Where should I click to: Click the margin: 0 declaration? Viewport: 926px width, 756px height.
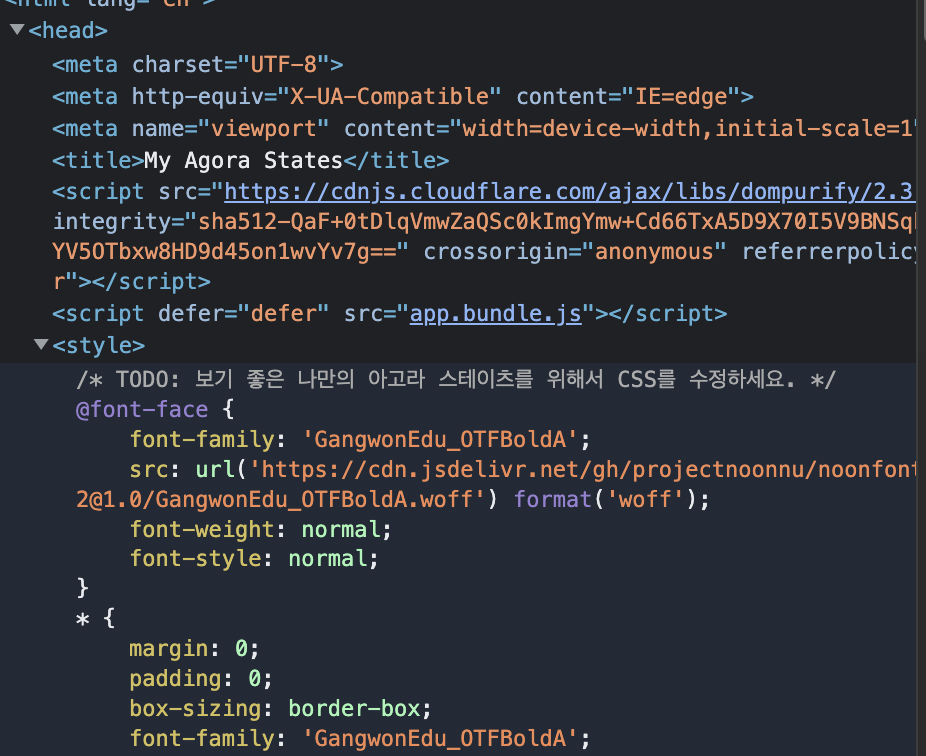pos(194,649)
